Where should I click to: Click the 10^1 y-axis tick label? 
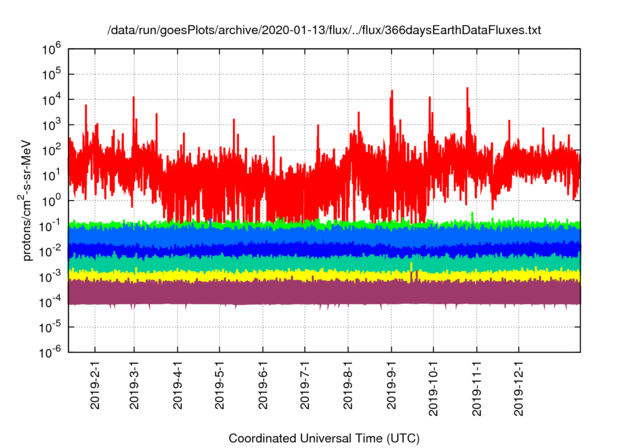(x=51, y=176)
